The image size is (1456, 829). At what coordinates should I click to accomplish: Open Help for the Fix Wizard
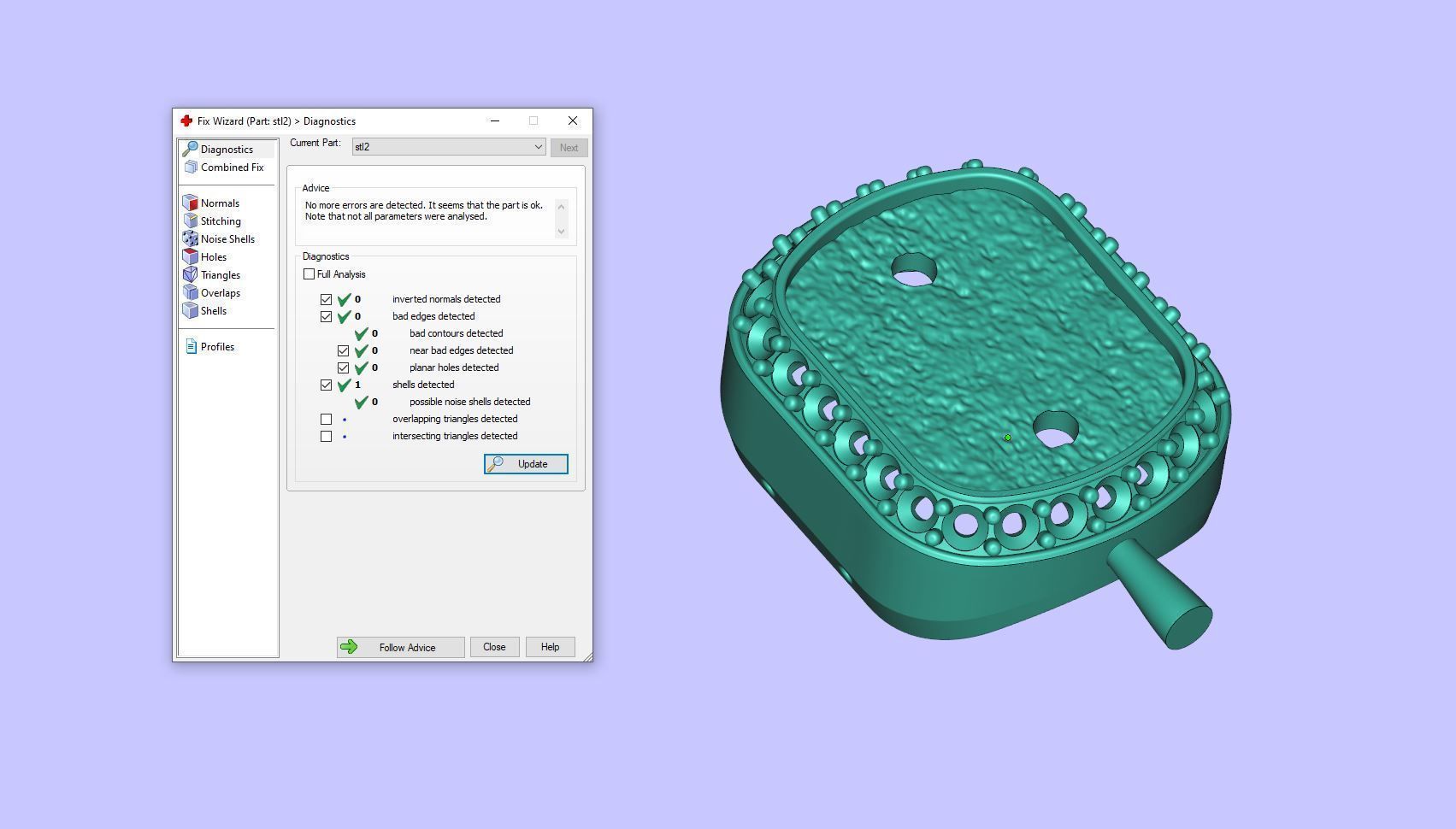tap(550, 647)
